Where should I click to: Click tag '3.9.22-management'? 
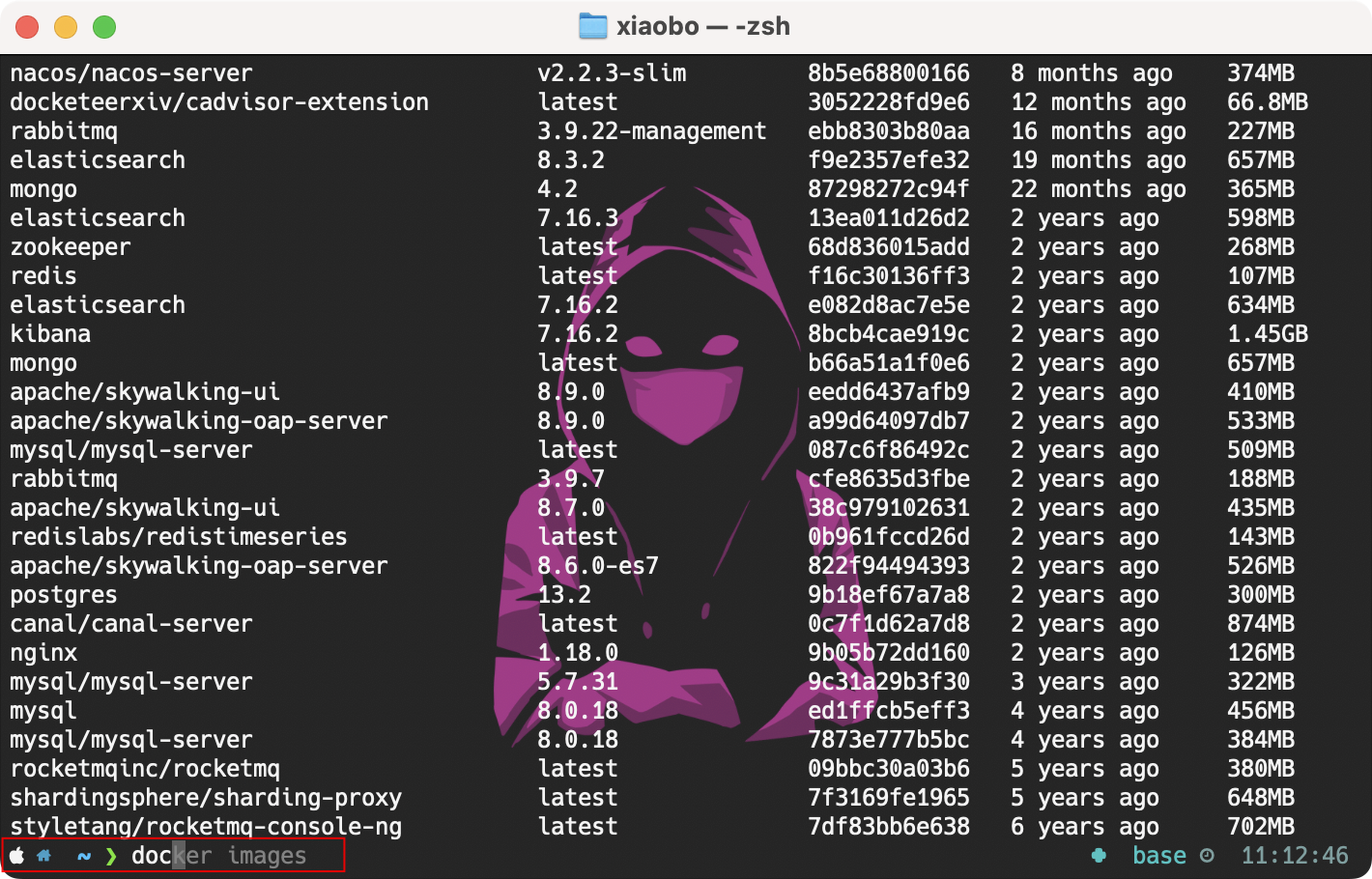click(652, 131)
